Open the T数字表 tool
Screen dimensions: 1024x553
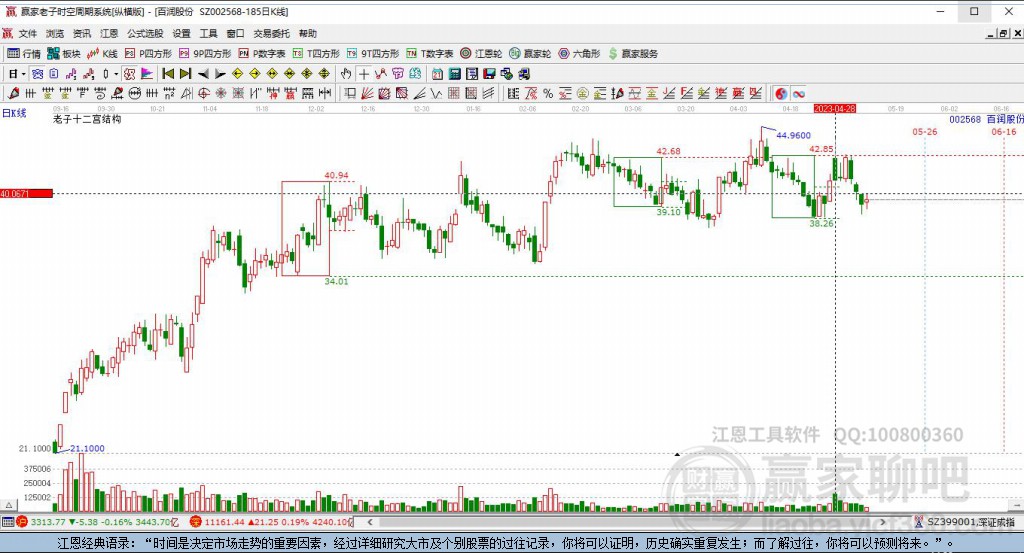(430, 54)
